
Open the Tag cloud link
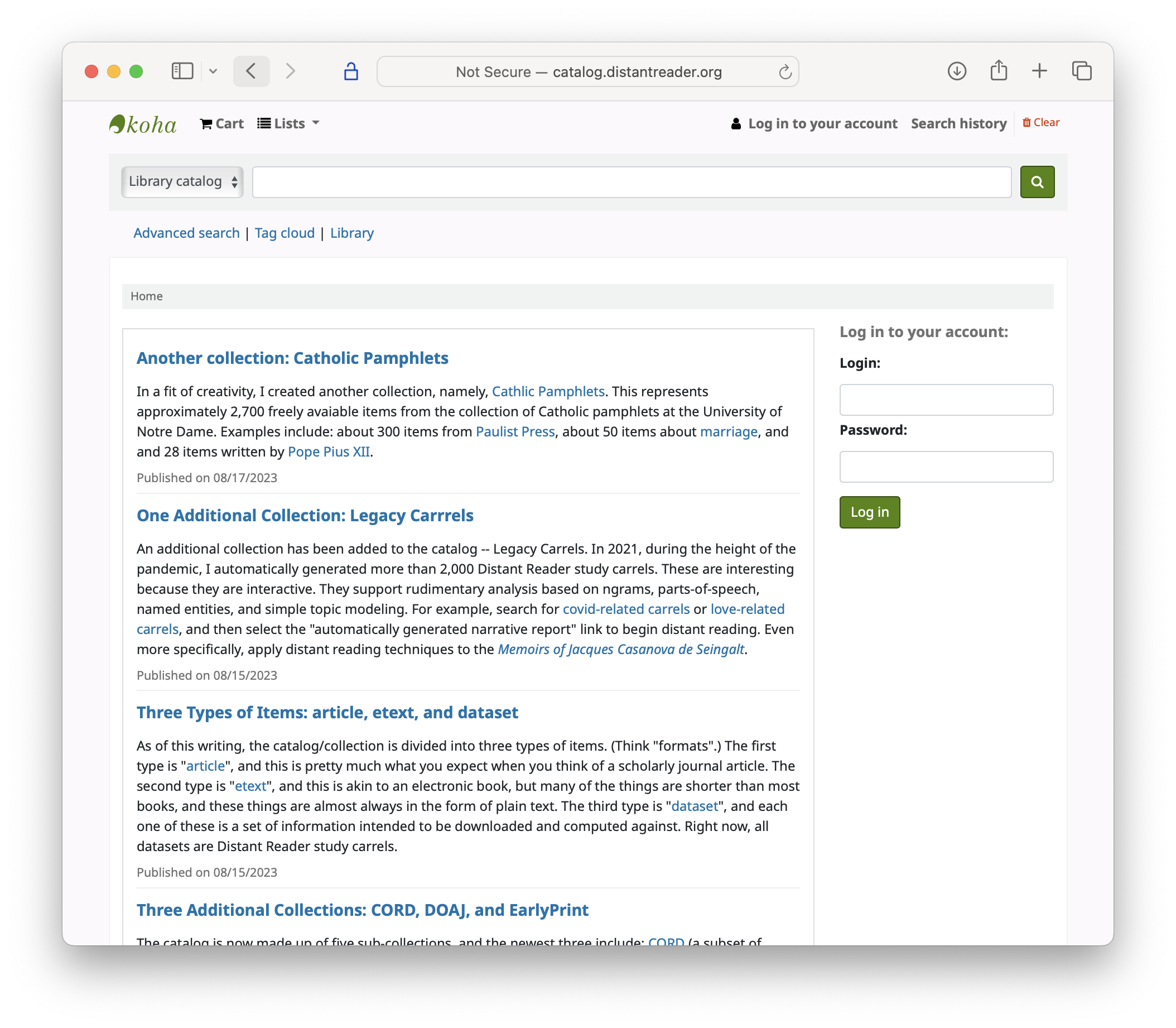285,233
